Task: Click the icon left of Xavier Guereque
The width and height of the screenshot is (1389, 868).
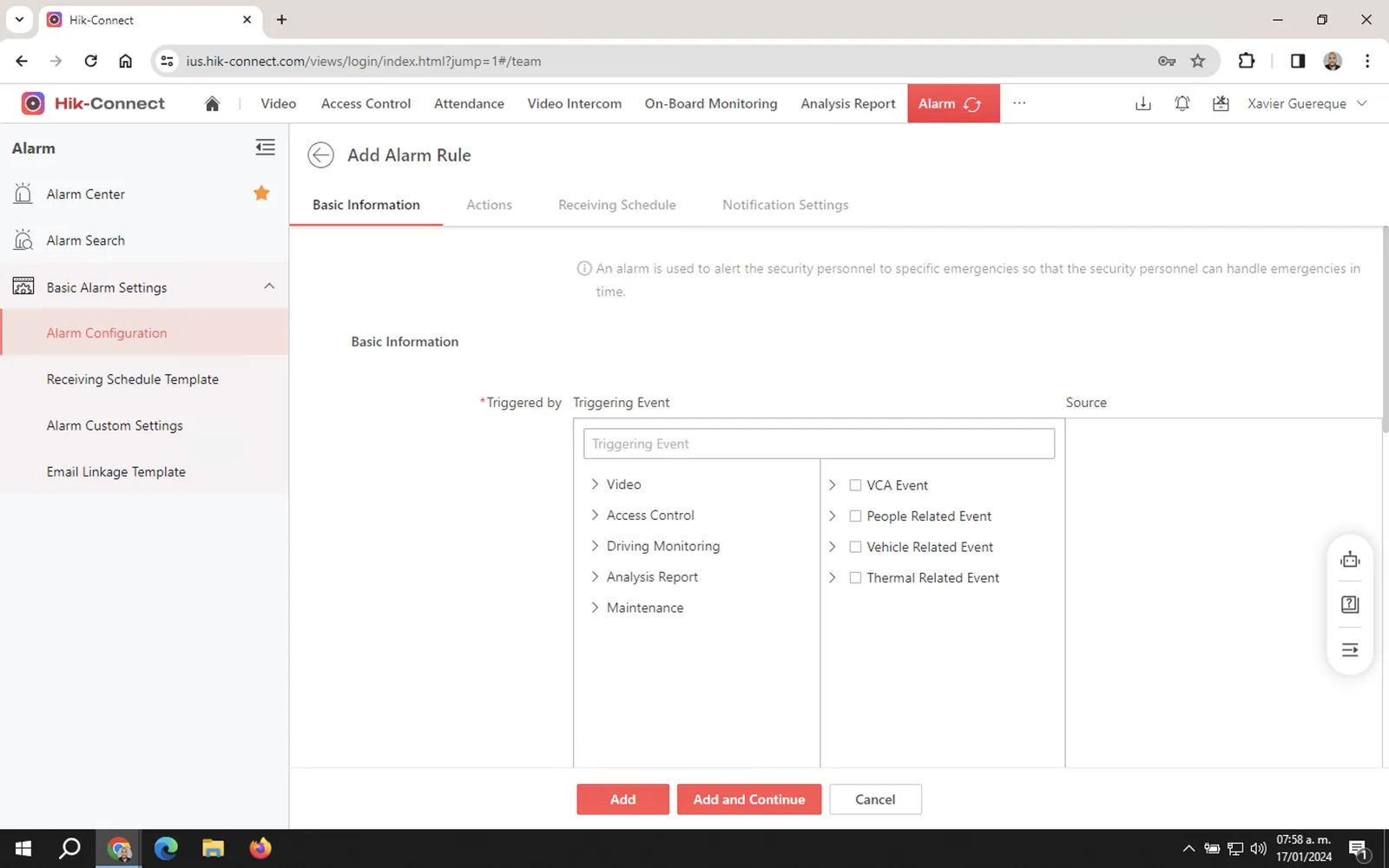Action: click(1221, 103)
